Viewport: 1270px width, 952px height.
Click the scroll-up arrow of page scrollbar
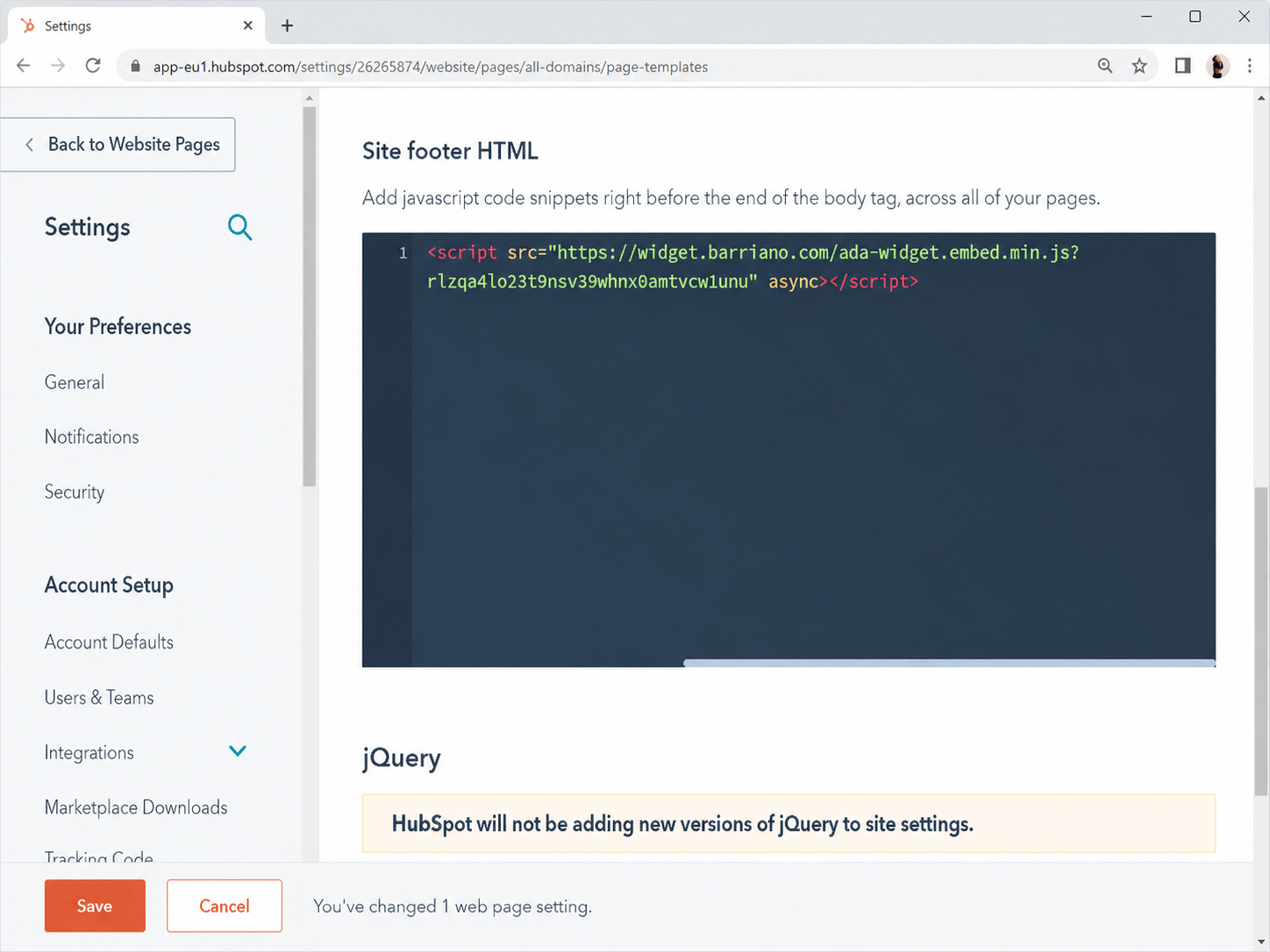[x=1261, y=97]
